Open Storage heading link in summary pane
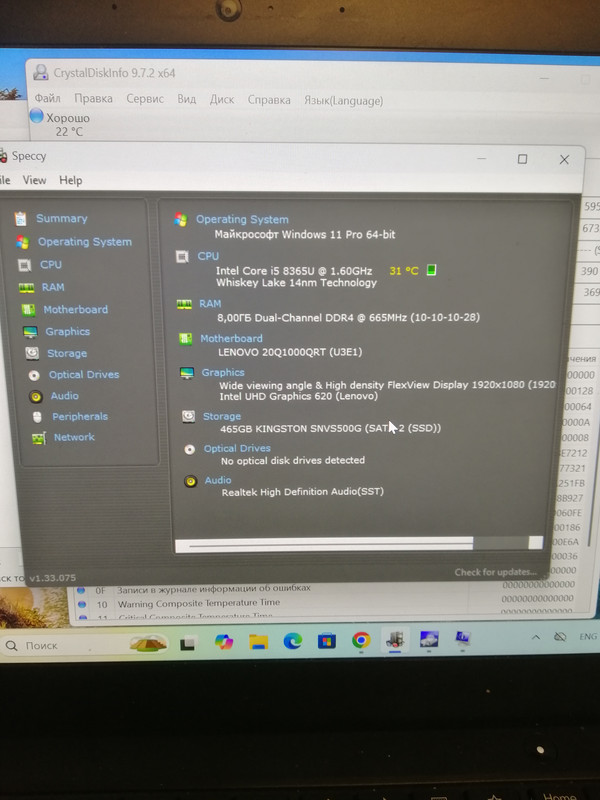This screenshot has height=800, width=600. tap(222, 416)
